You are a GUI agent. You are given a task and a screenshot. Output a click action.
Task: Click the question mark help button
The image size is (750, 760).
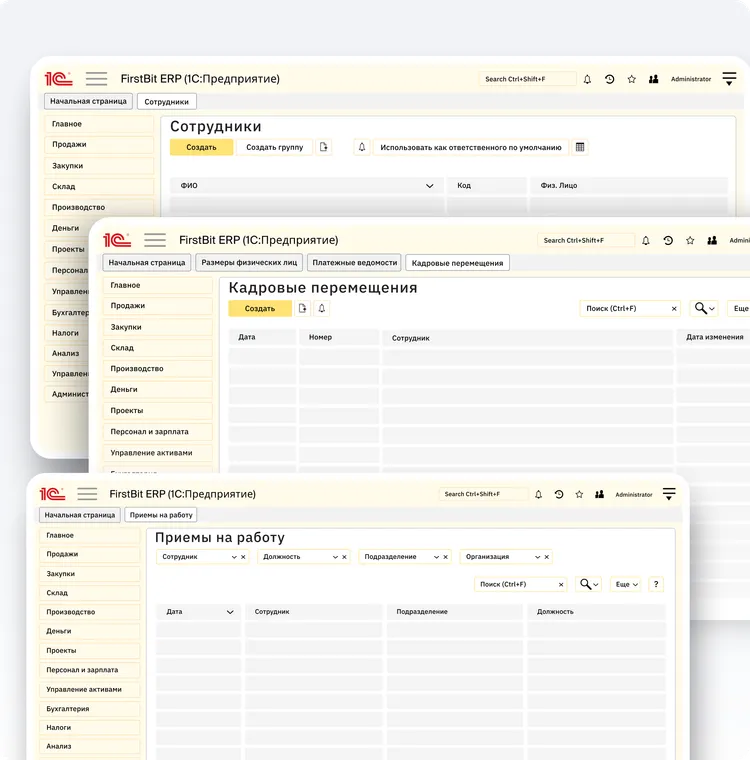656,584
